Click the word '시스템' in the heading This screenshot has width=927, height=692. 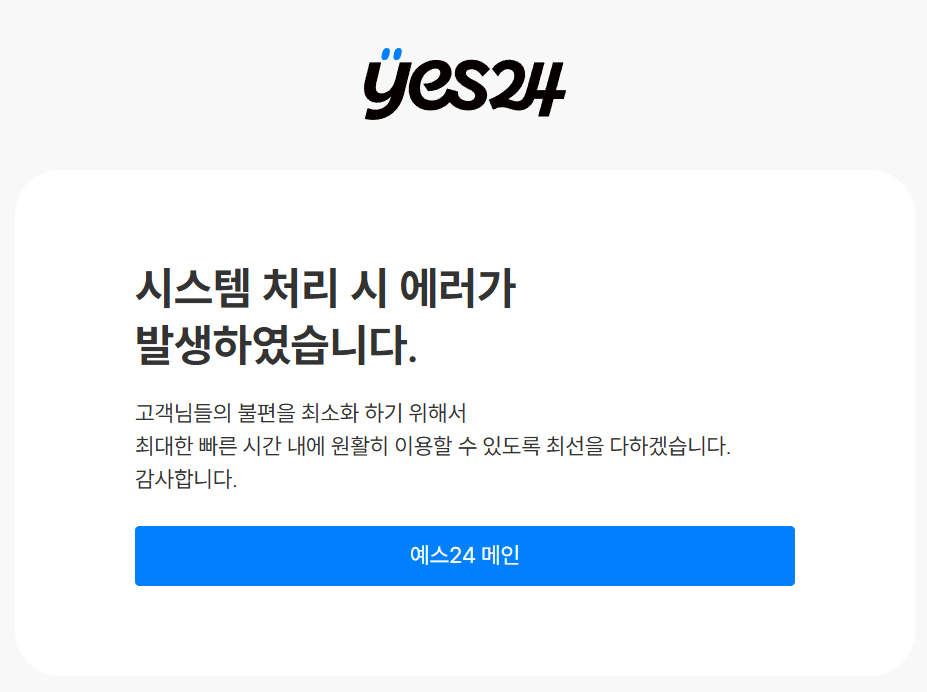click(193, 288)
